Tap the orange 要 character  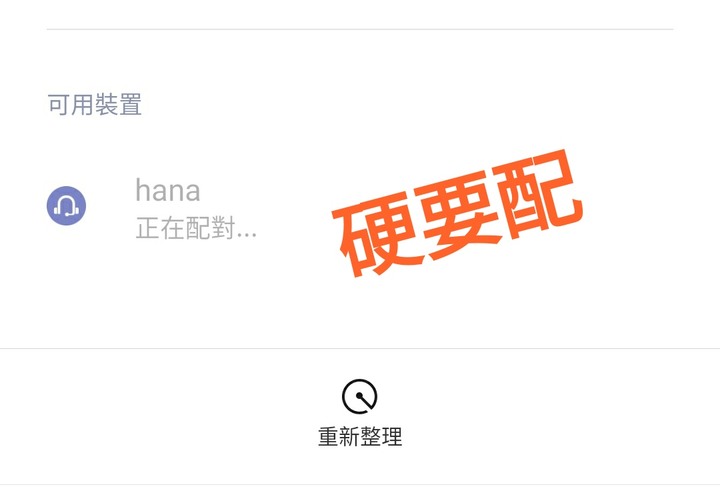tap(459, 213)
